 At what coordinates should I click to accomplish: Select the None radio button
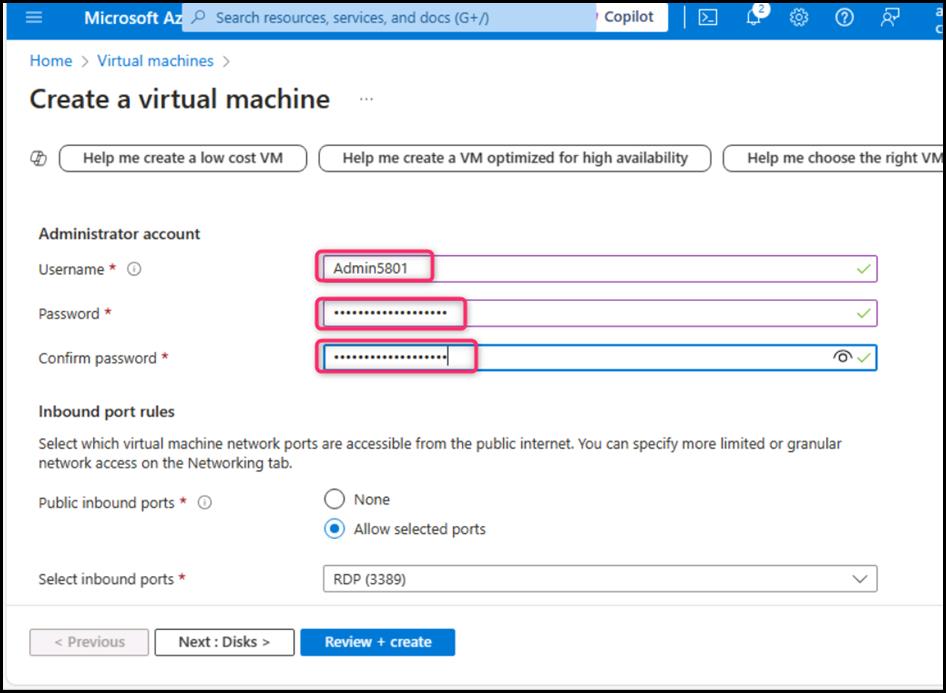tap(334, 499)
